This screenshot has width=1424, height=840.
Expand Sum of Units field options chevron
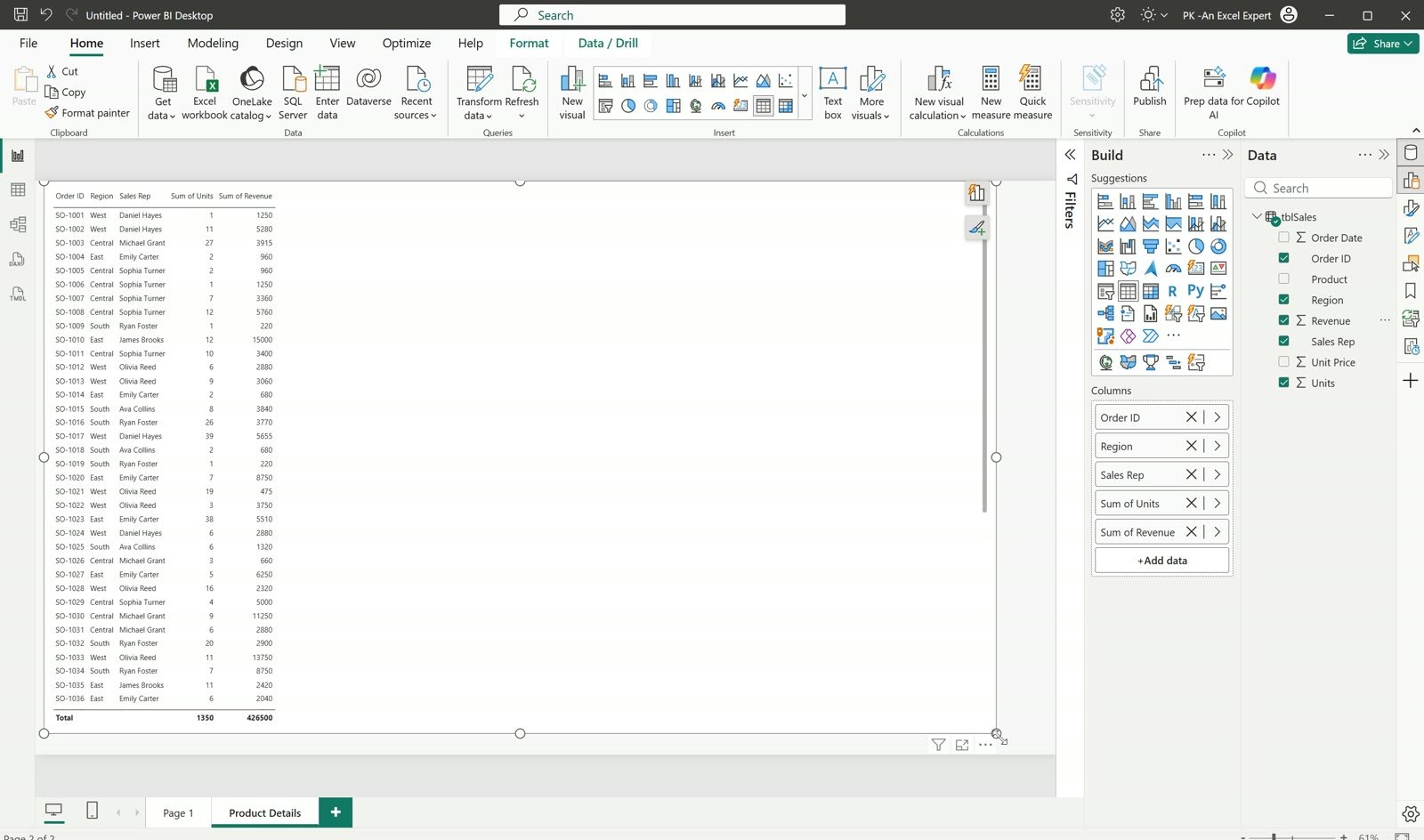coord(1217,504)
